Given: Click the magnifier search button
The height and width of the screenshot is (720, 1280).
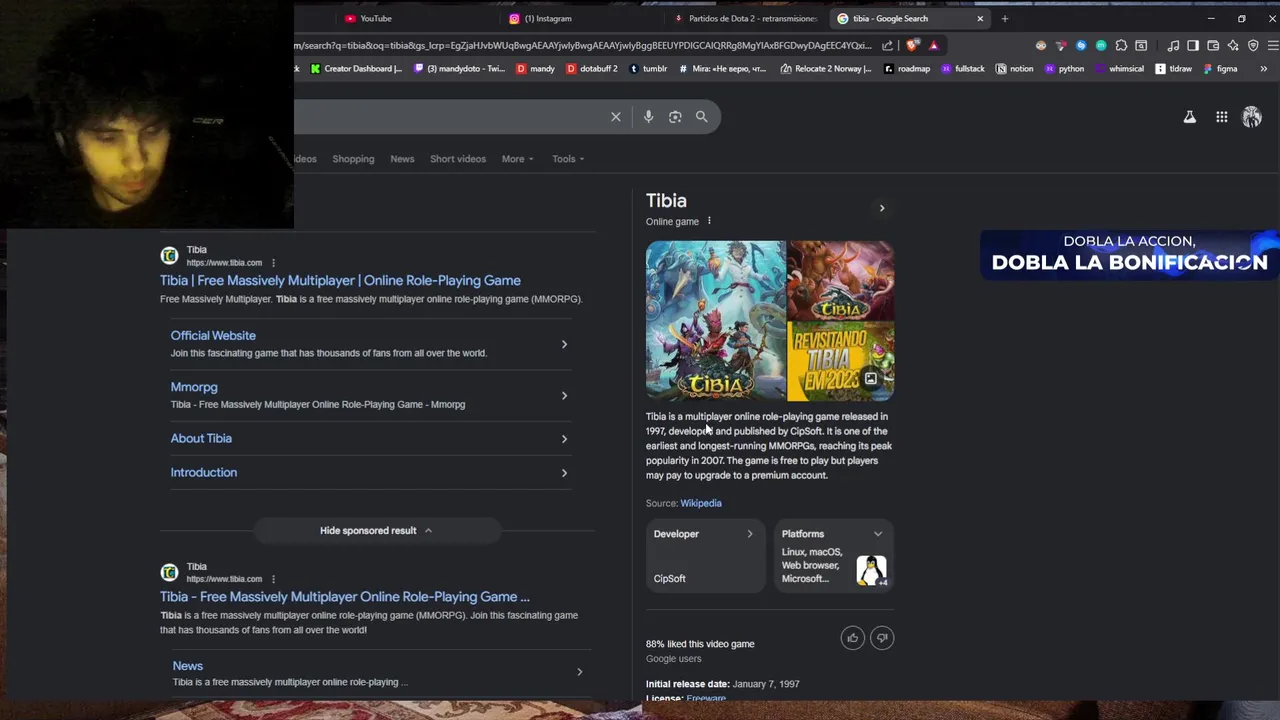Looking at the screenshot, I should click(701, 117).
